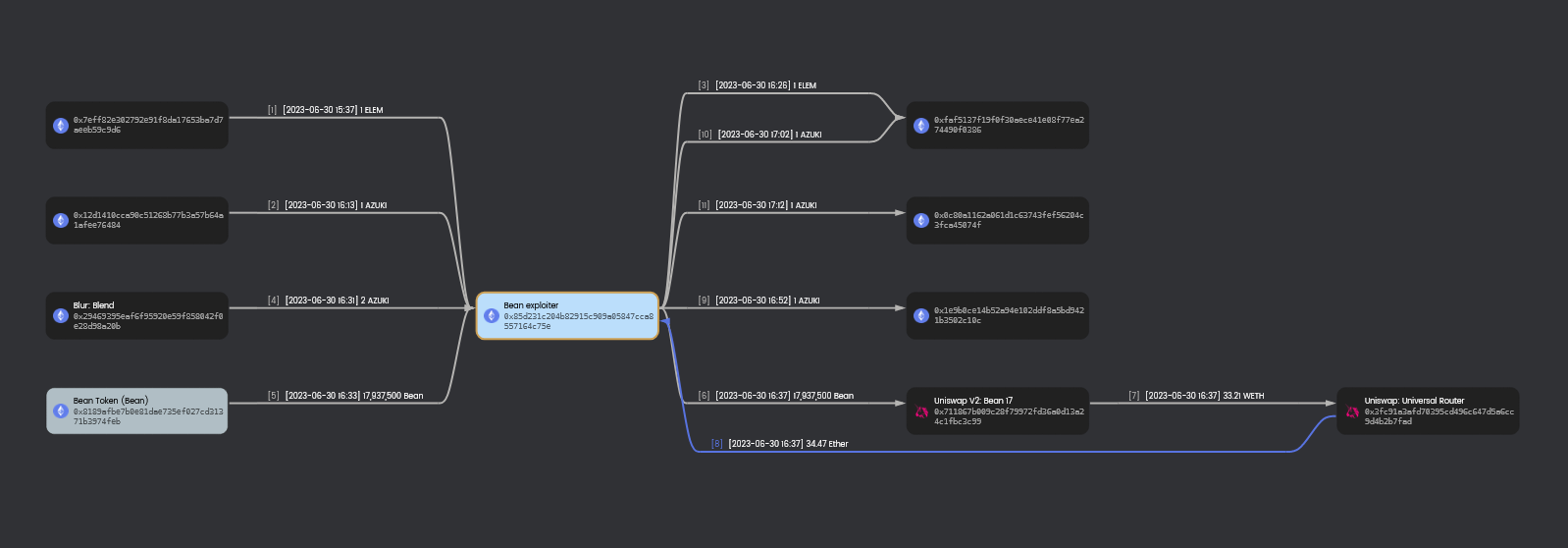The image size is (1568, 548).
Task: Click the Uniswap unicorn icon on Bean 17 node
Action: pyautogui.click(x=921, y=411)
